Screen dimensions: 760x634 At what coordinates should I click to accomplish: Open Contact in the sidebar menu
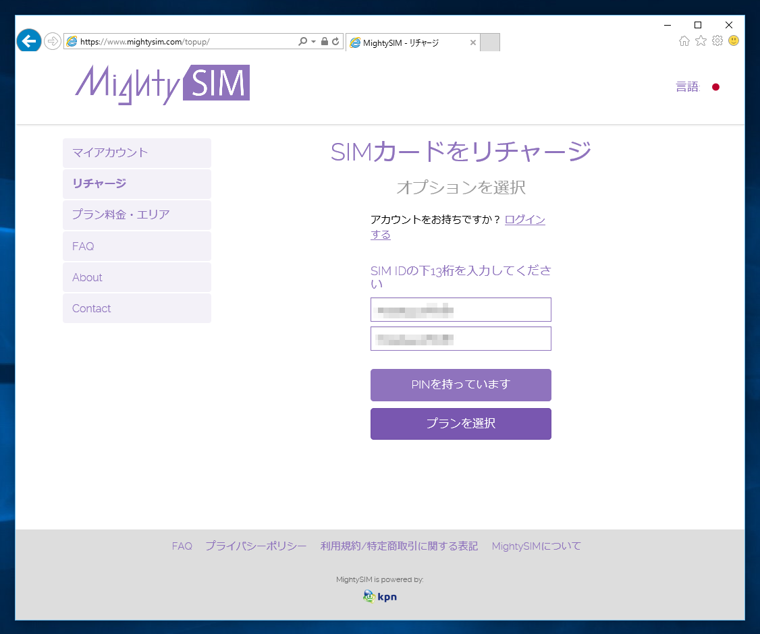point(137,308)
